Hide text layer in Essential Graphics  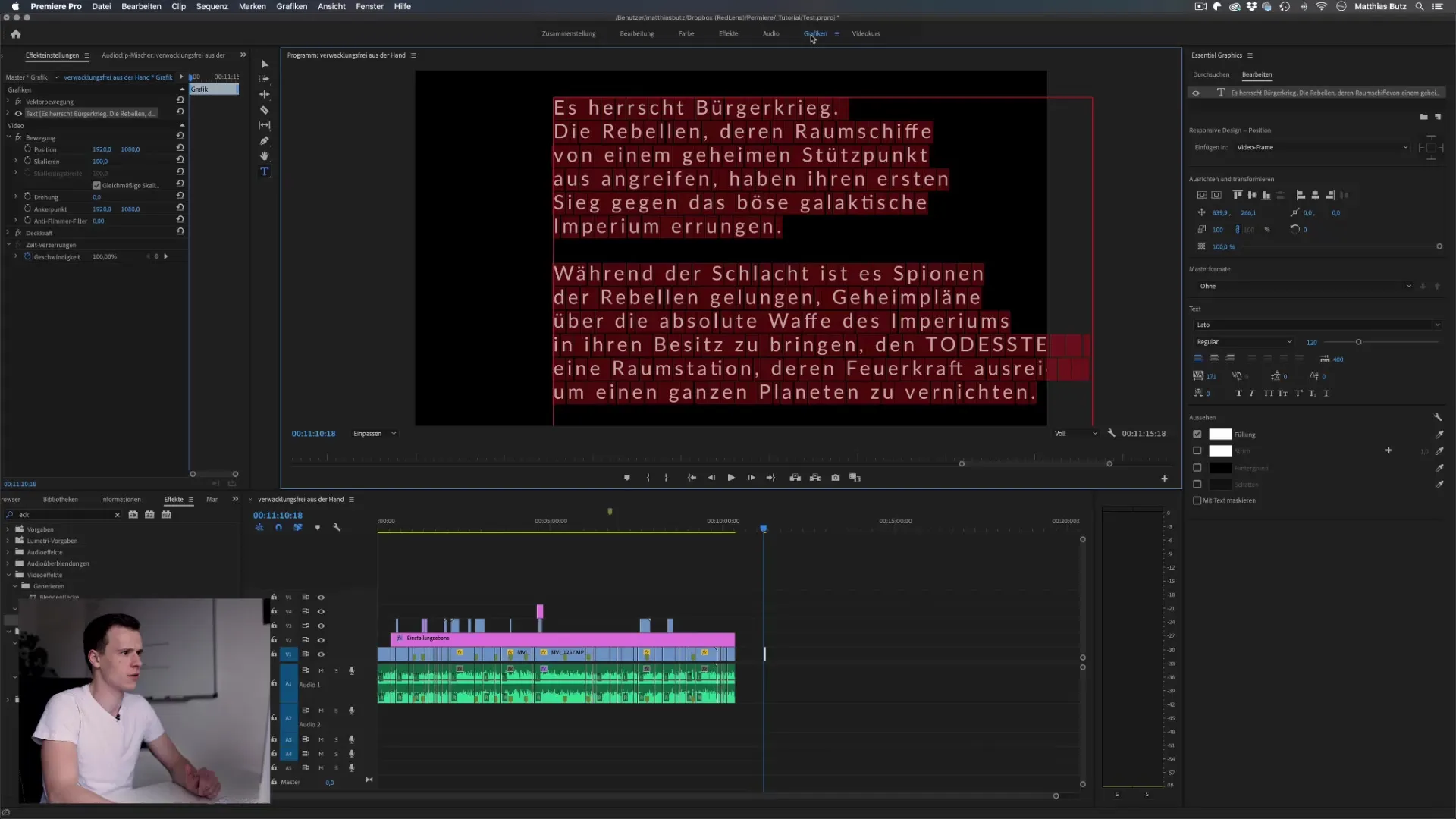tap(1196, 93)
